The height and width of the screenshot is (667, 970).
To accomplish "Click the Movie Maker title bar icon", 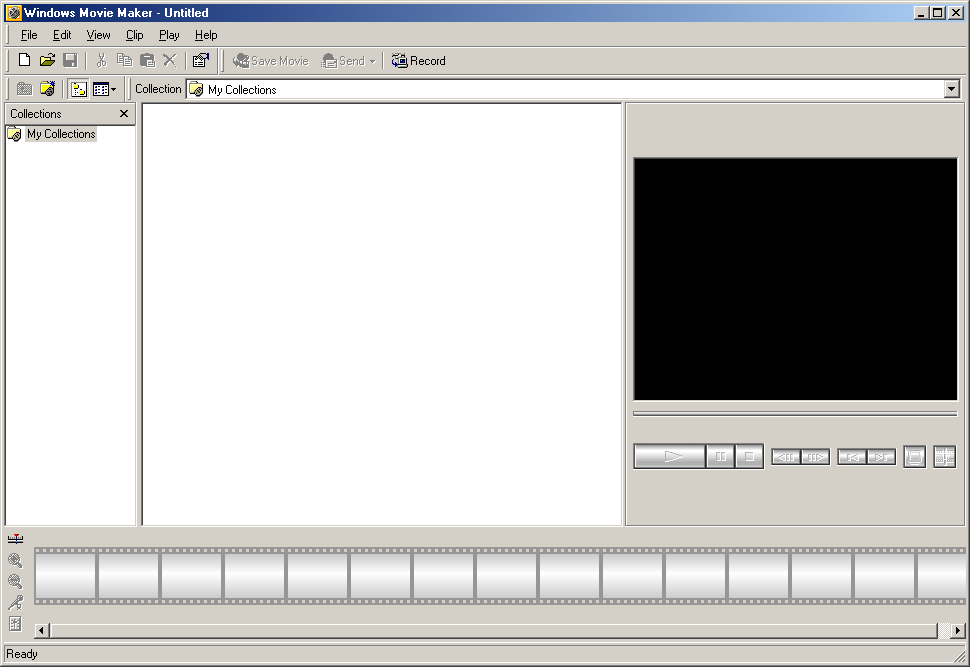I will tap(14, 12).
